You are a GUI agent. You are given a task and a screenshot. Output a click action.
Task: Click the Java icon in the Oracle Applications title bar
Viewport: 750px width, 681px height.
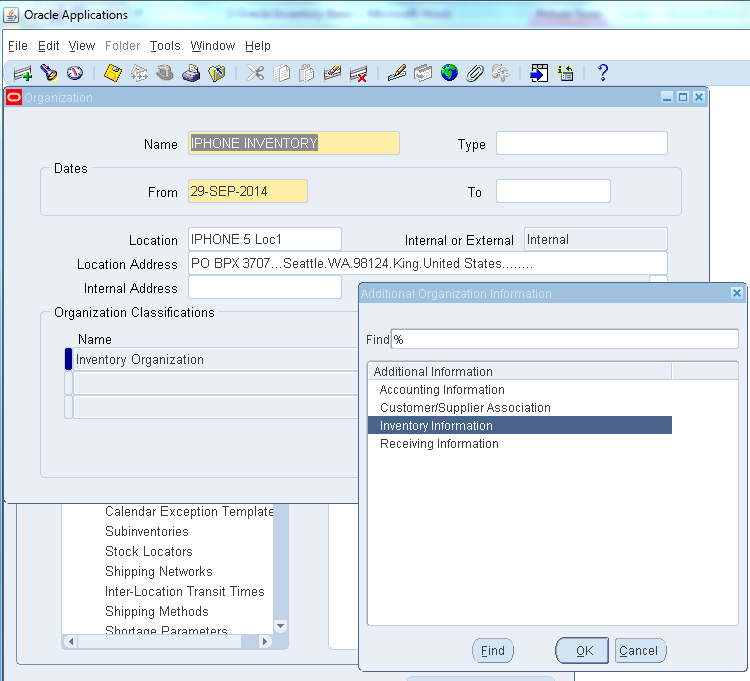(11, 15)
